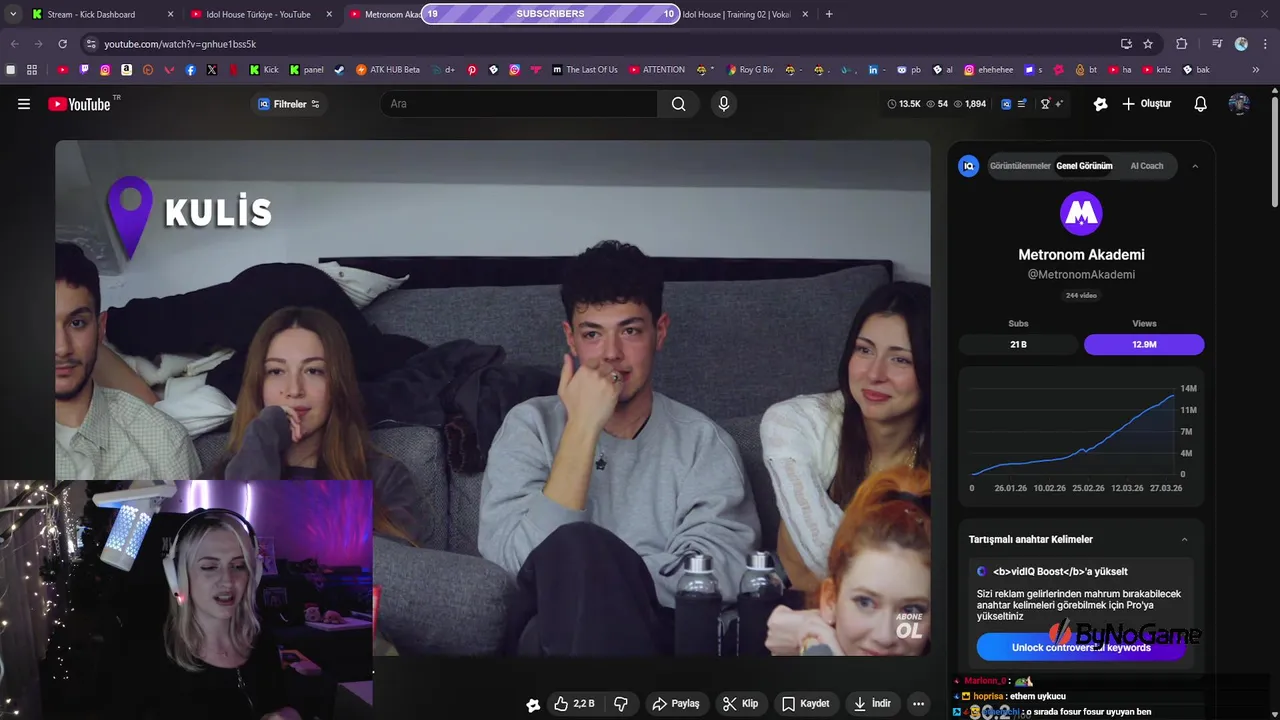The height and width of the screenshot is (720, 1280).
Task: Open the tab search dropdown arrow
Action: click(13, 14)
